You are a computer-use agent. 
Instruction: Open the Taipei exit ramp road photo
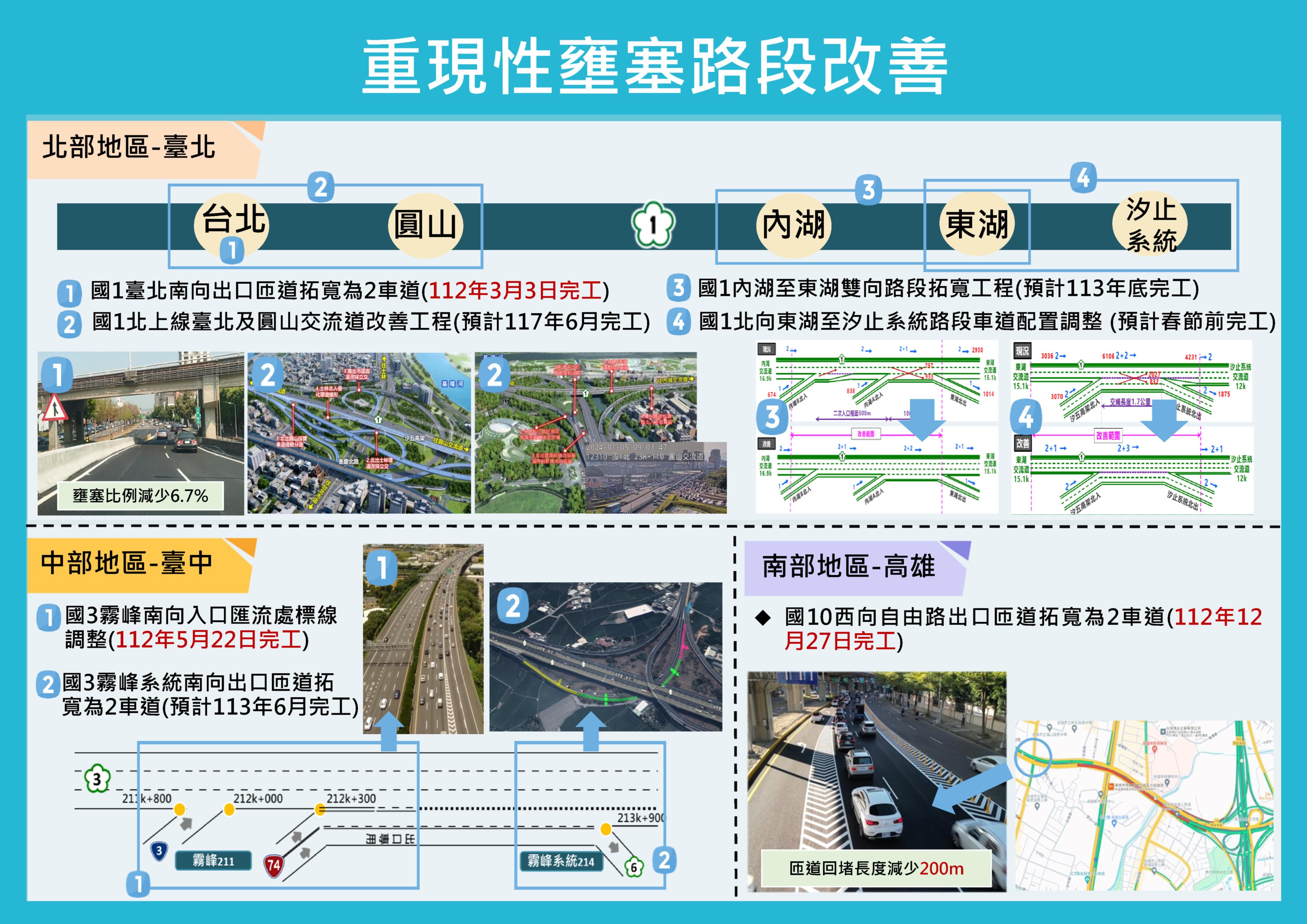coord(141,433)
